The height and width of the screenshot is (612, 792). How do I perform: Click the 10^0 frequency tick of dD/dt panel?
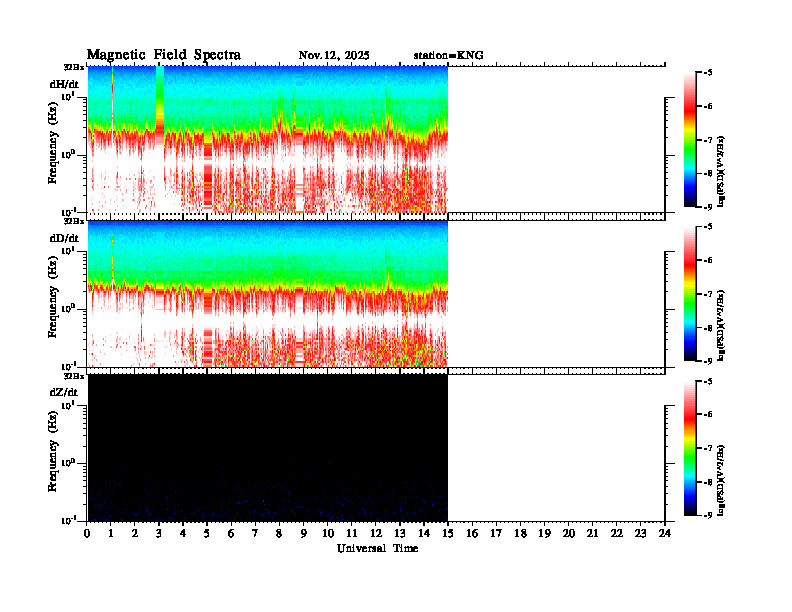[x=68, y=308]
